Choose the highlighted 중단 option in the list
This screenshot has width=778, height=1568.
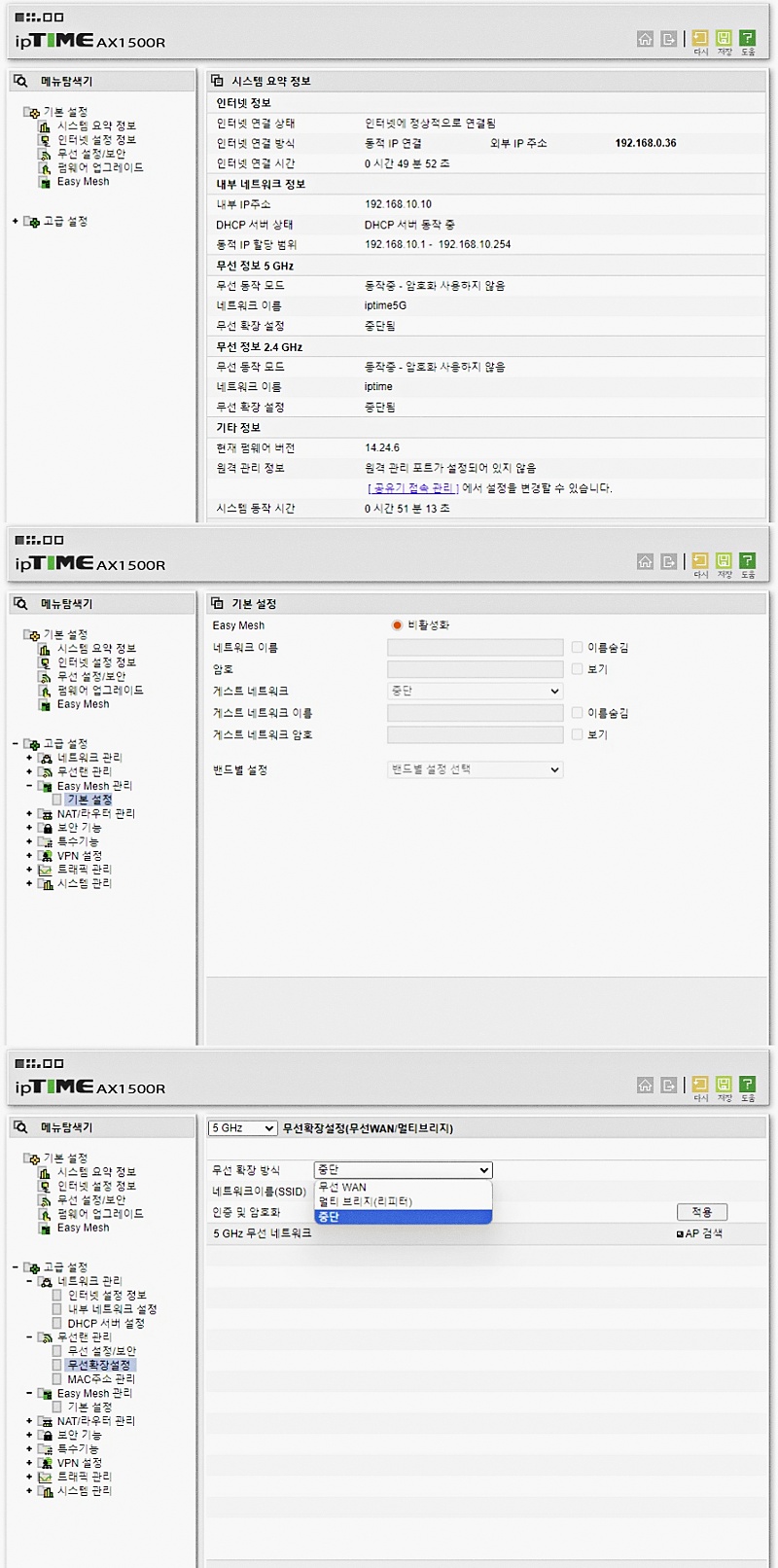[x=403, y=1217]
